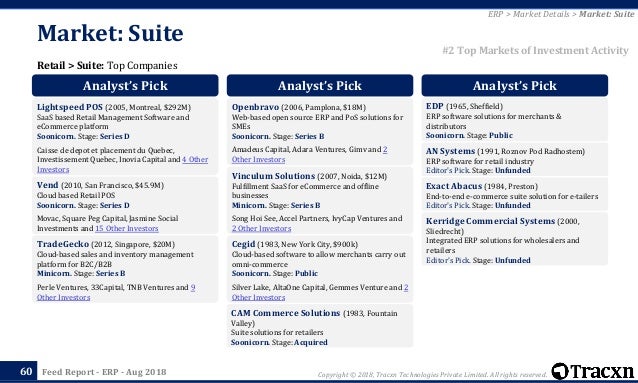The height and width of the screenshot is (383, 638).
Task: Select the Vend company title
Action: [48, 185]
